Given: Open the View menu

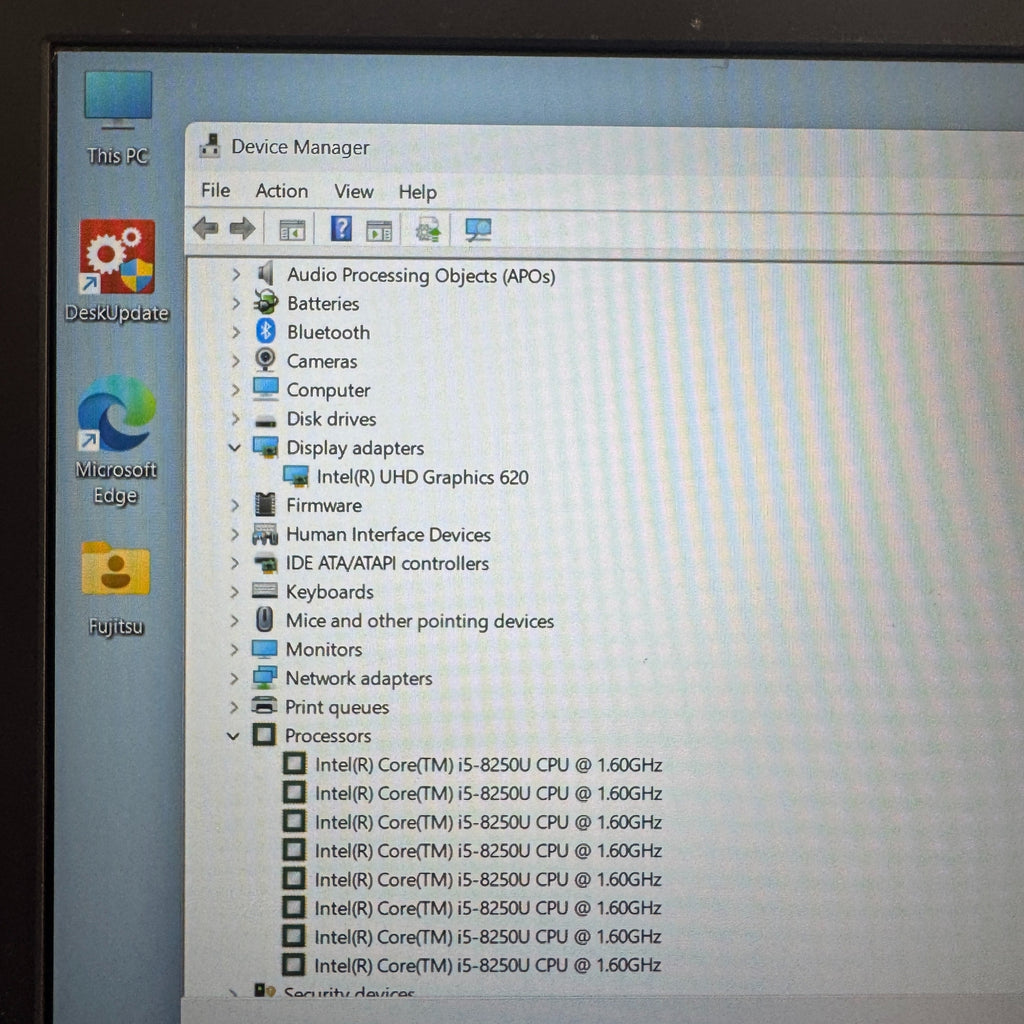Looking at the screenshot, I should pyautogui.click(x=353, y=192).
